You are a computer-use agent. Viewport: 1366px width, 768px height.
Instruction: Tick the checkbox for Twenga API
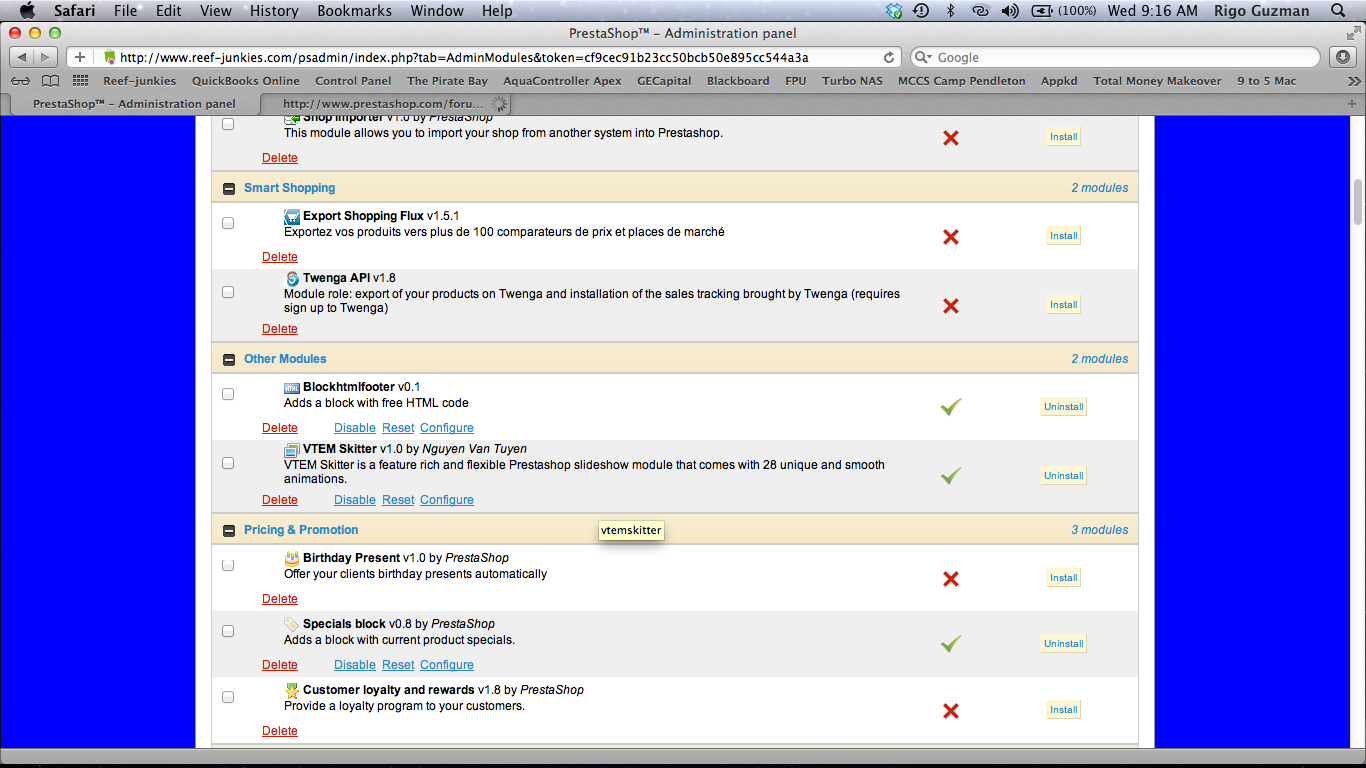(228, 292)
